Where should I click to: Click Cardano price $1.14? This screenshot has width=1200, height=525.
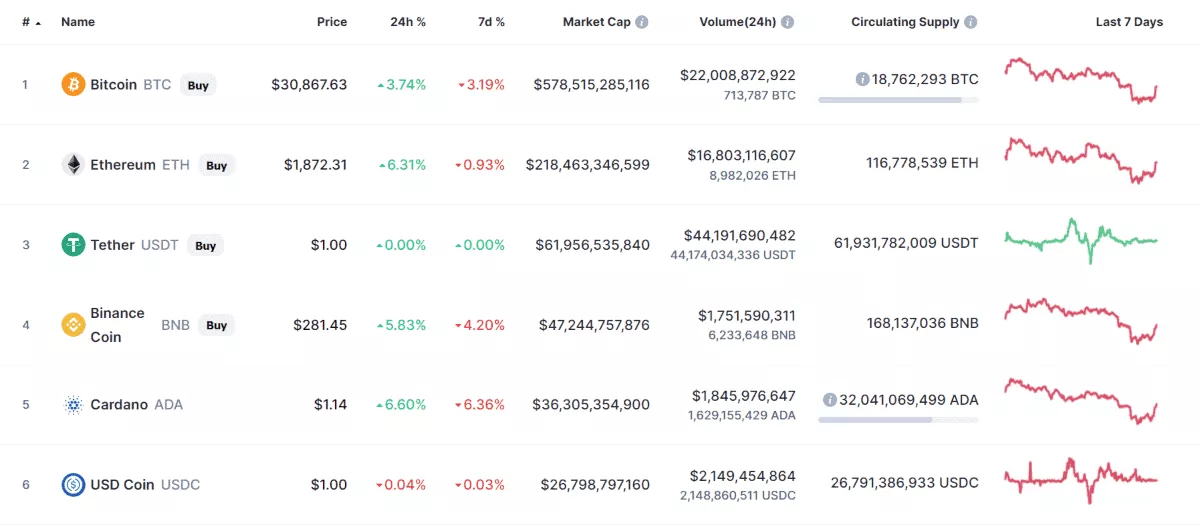(x=330, y=405)
